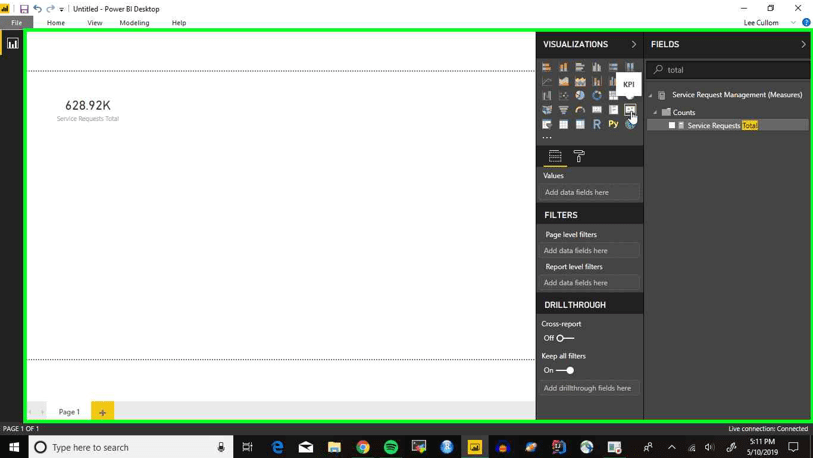This screenshot has width=814, height=460.
Task: Select the Stacked bar chart visual
Action: tap(547, 67)
